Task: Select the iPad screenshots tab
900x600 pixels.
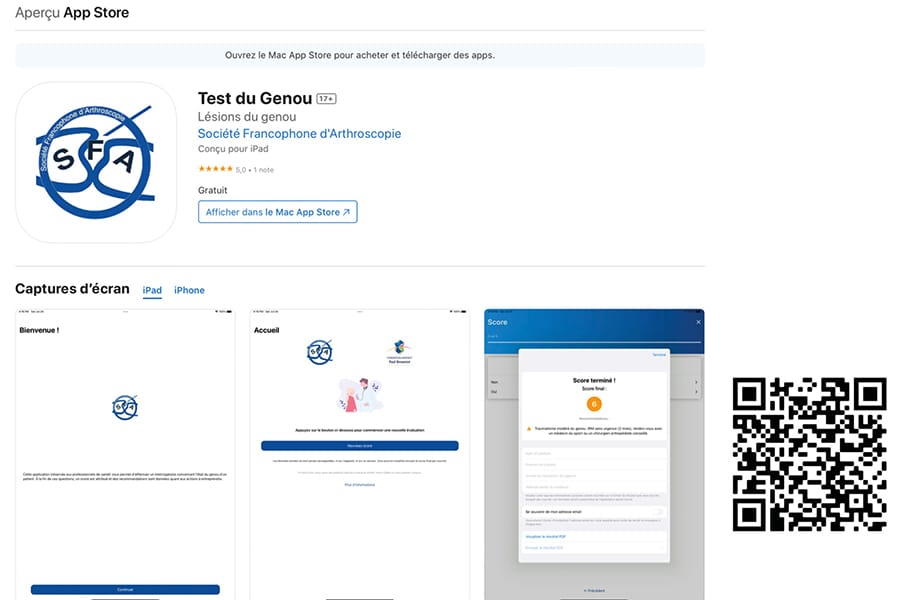Action: [152, 290]
